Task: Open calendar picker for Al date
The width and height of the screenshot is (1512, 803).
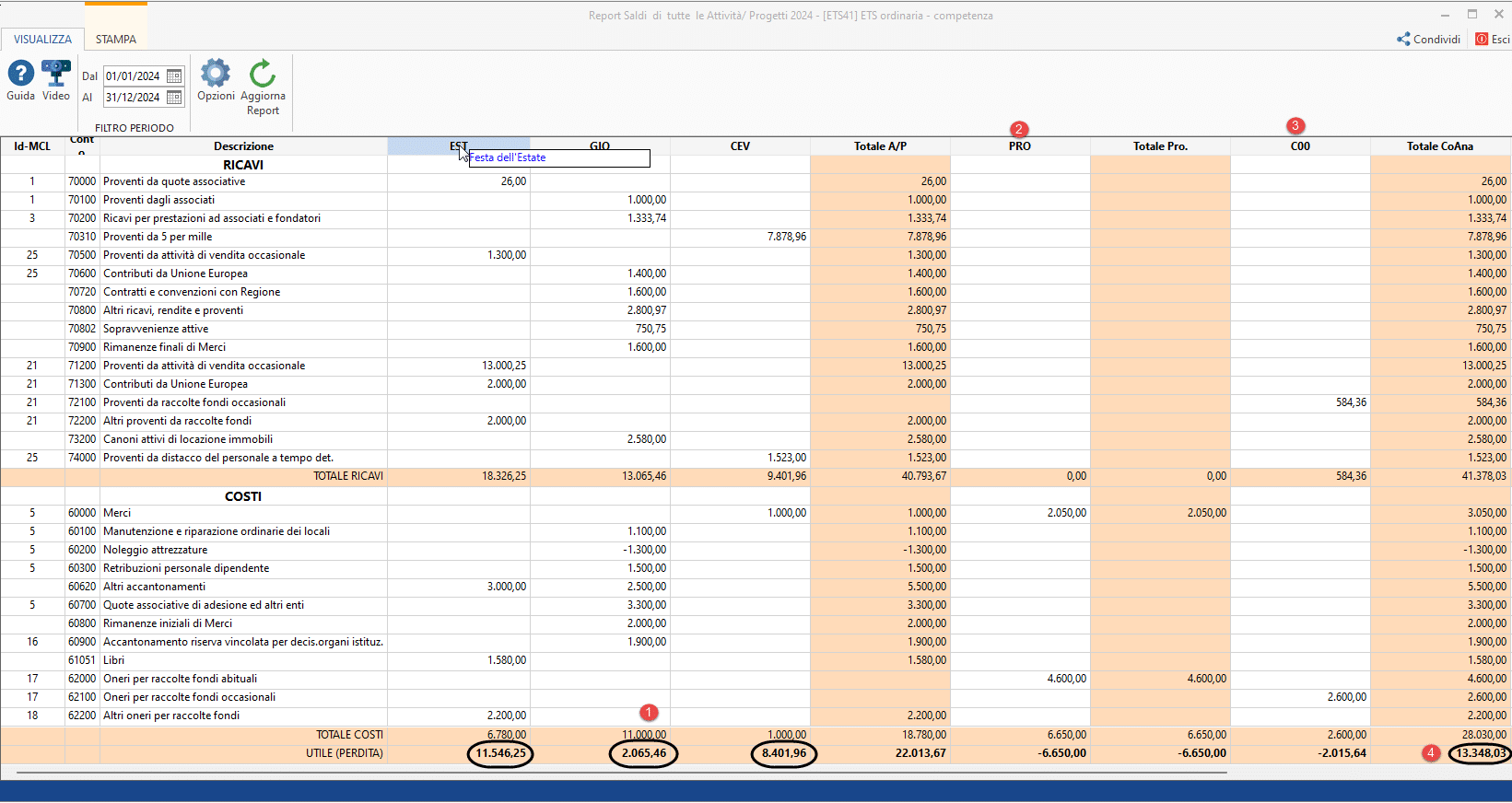Action: coord(174,97)
